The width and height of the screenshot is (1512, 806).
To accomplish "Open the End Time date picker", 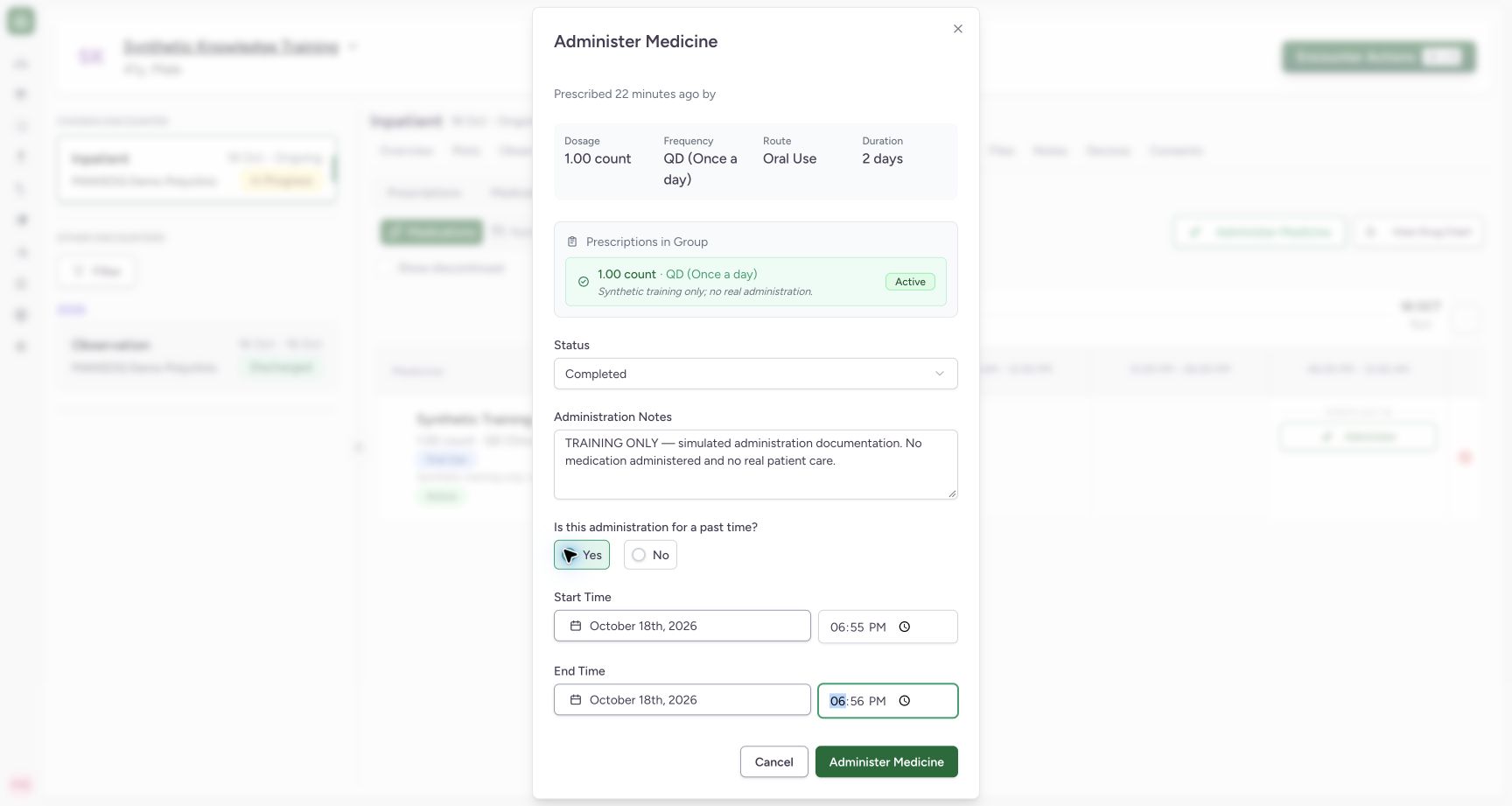I will coord(682,700).
